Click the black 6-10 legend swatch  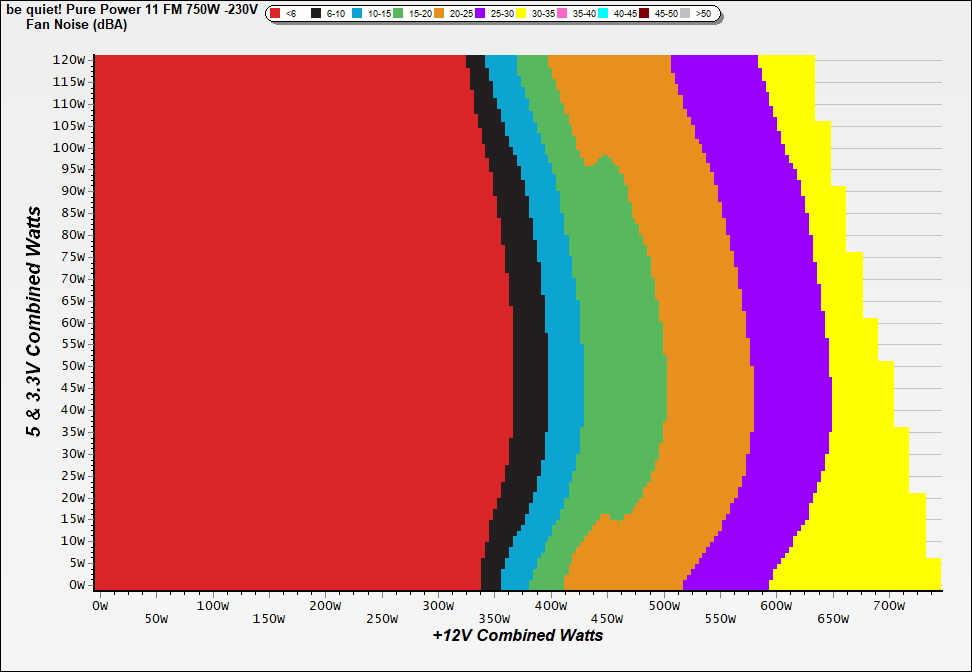(x=317, y=14)
